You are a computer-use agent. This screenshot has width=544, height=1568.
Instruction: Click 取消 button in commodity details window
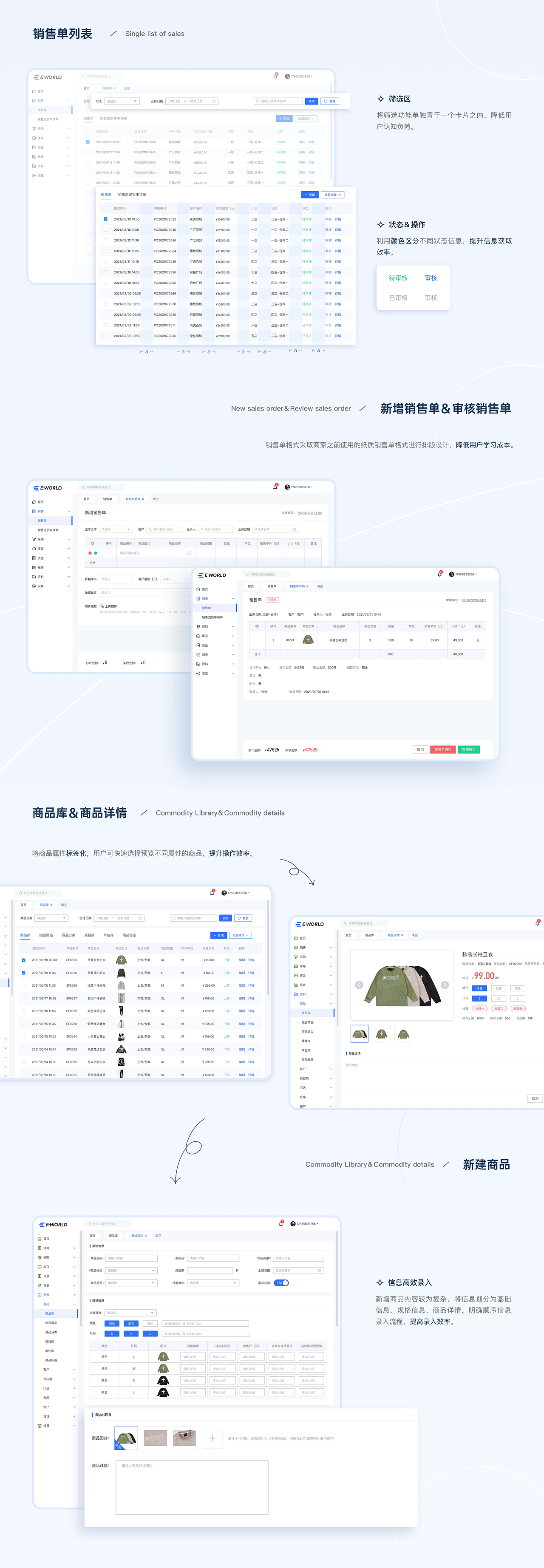tap(535, 1098)
